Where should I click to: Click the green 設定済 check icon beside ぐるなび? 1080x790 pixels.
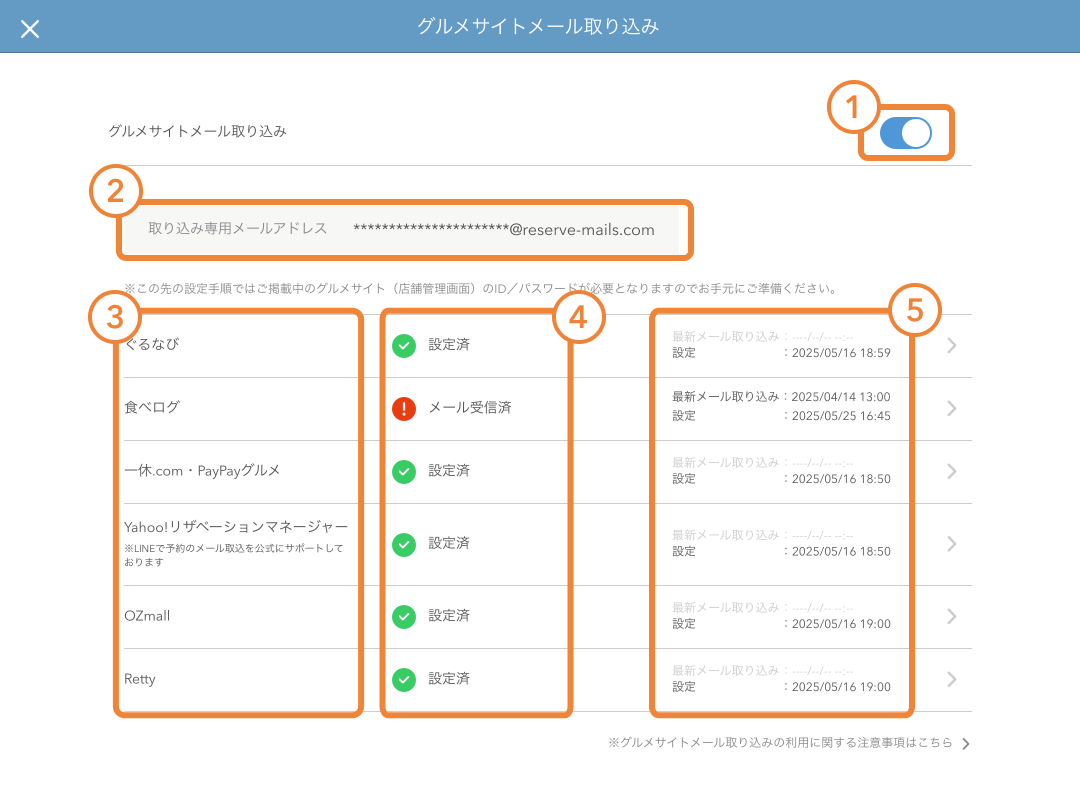point(404,347)
